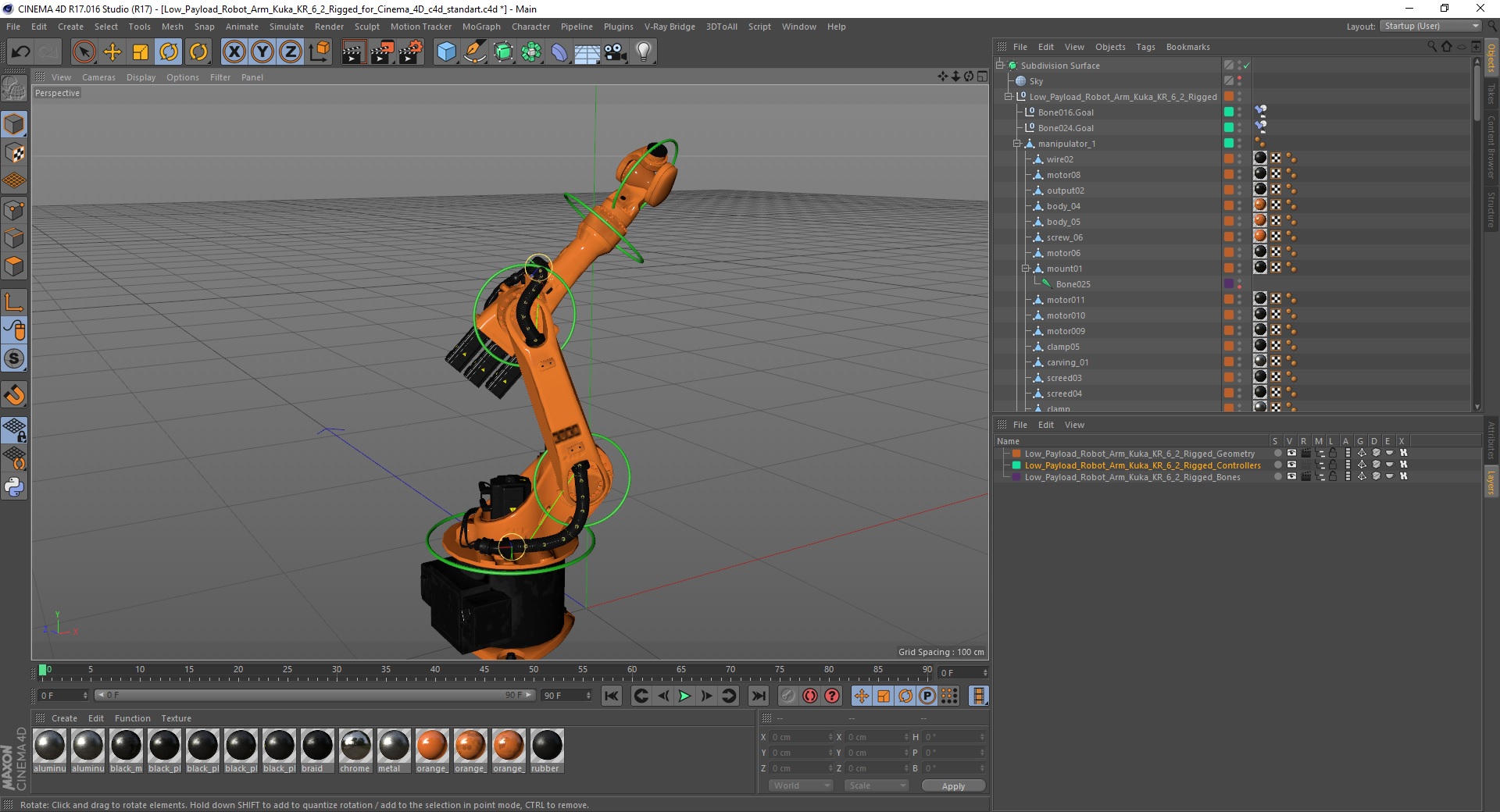Select the Live Selection tool
The image size is (1500, 812).
[84, 52]
